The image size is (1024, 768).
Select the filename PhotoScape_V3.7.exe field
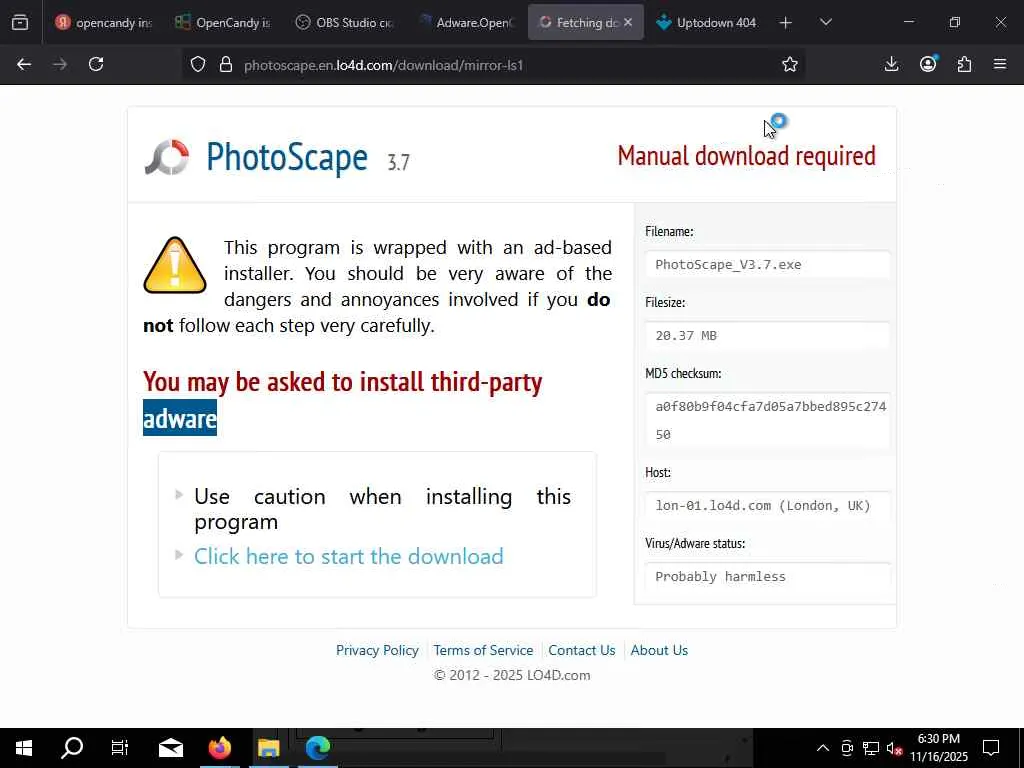click(x=767, y=264)
